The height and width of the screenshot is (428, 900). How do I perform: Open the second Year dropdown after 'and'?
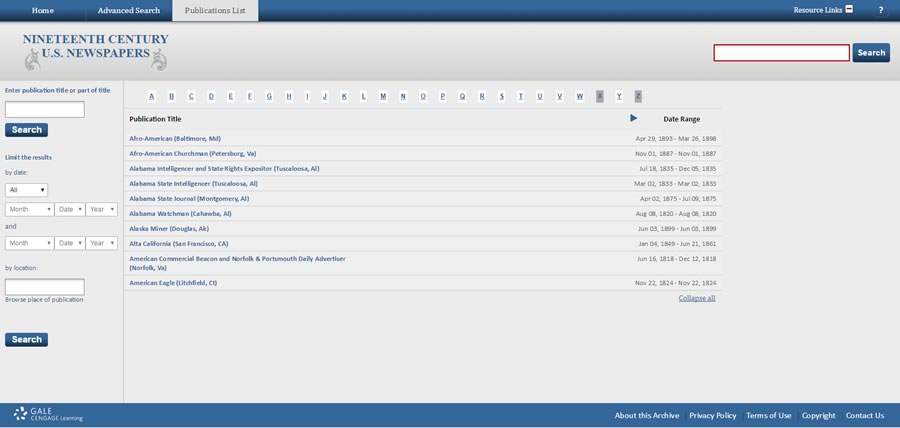[102, 243]
